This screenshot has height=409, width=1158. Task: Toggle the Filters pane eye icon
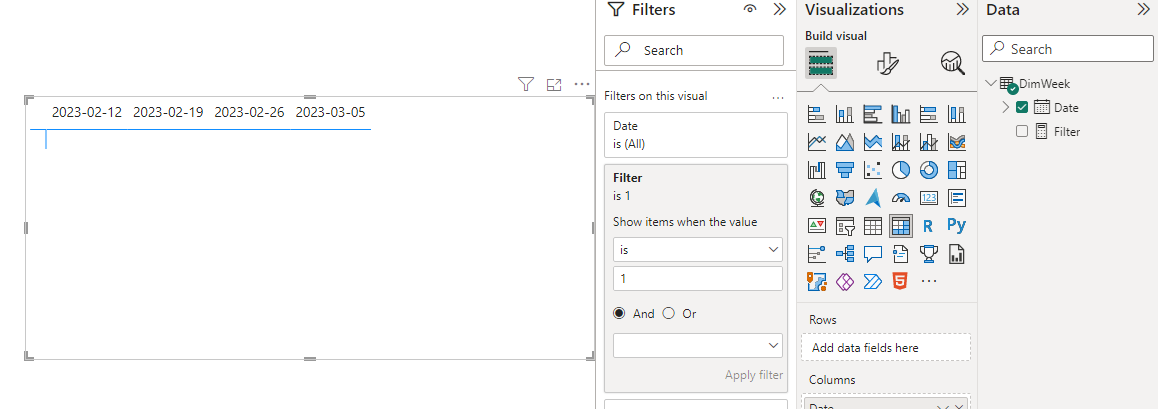pyautogui.click(x=750, y=9)
